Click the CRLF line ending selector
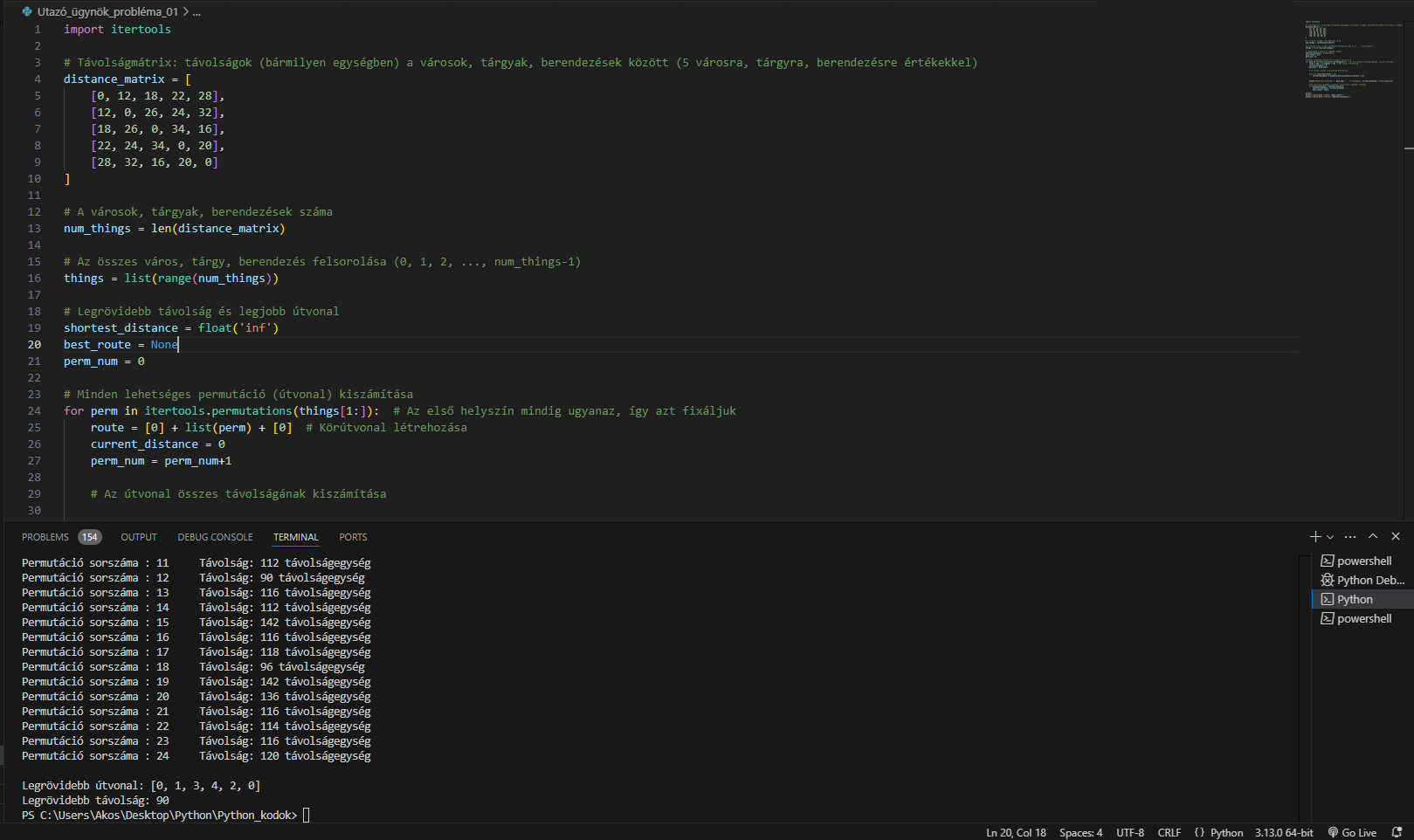Viewport: 1414px width, 840px height. (x=1169, y=832)
